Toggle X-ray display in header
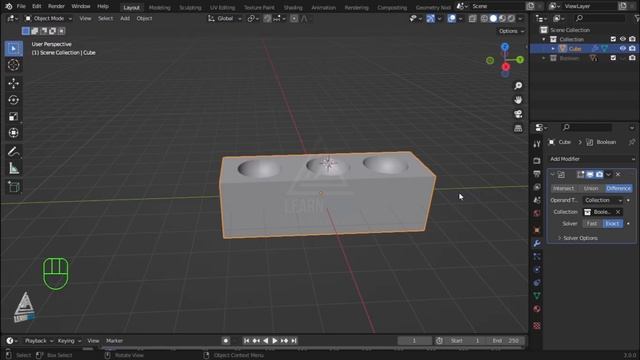Viewport: 640px width, 360px height. [x=472, y=19]
